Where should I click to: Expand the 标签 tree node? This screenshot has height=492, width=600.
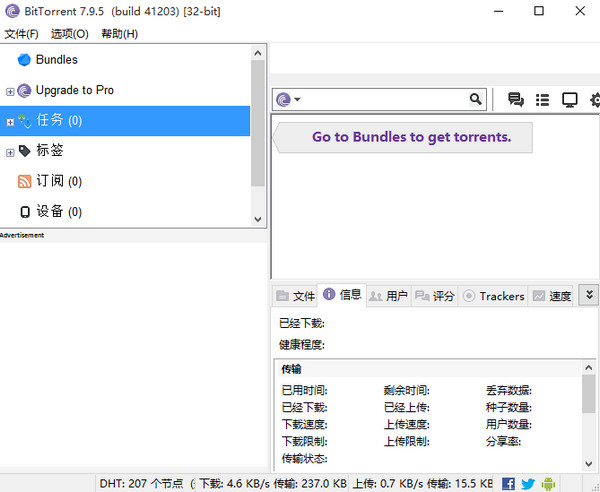(x=10, y=152)
